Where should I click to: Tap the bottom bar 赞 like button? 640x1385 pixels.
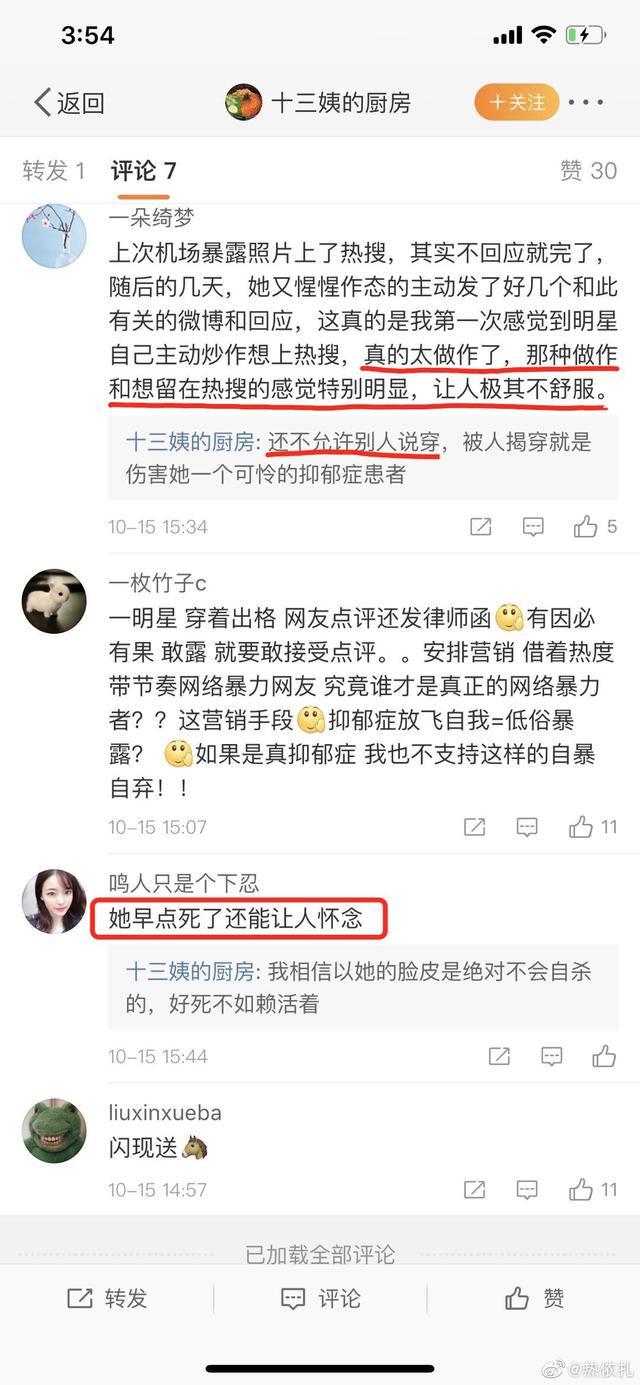coord(534,1298)
